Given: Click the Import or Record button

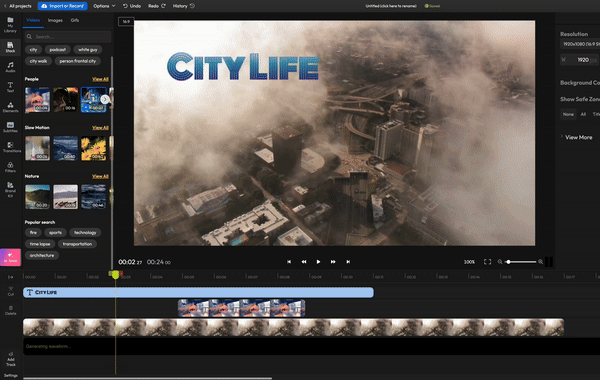Looking at the screenshot, I should 62,6.
